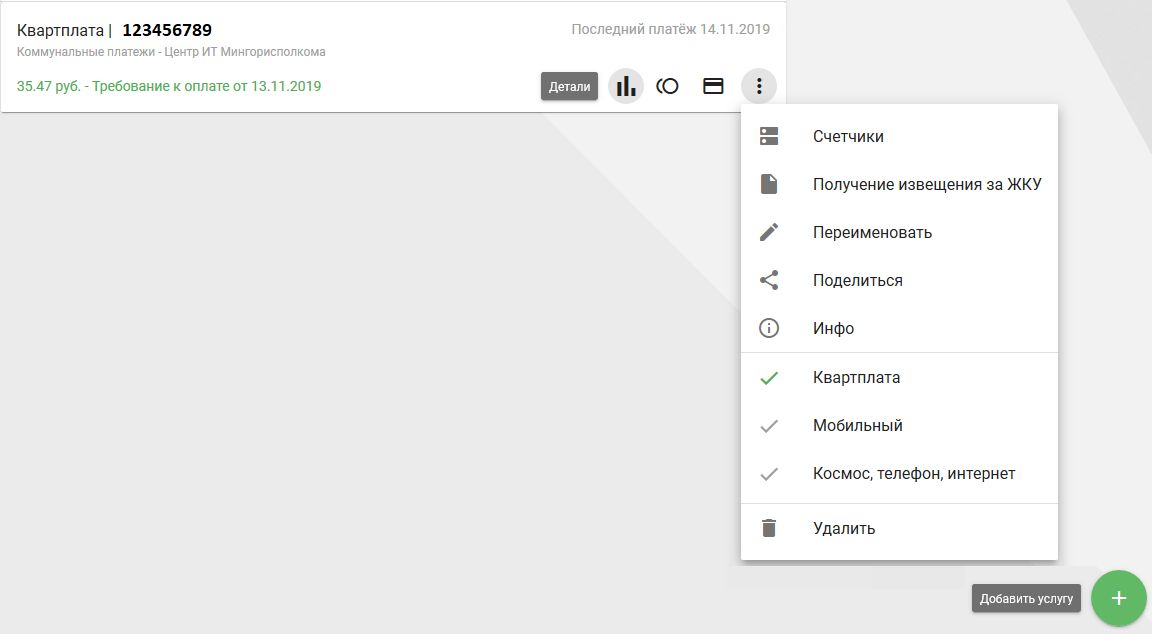Click the pencil rename icon
The image size is (1152, 634).
[769, 232]
